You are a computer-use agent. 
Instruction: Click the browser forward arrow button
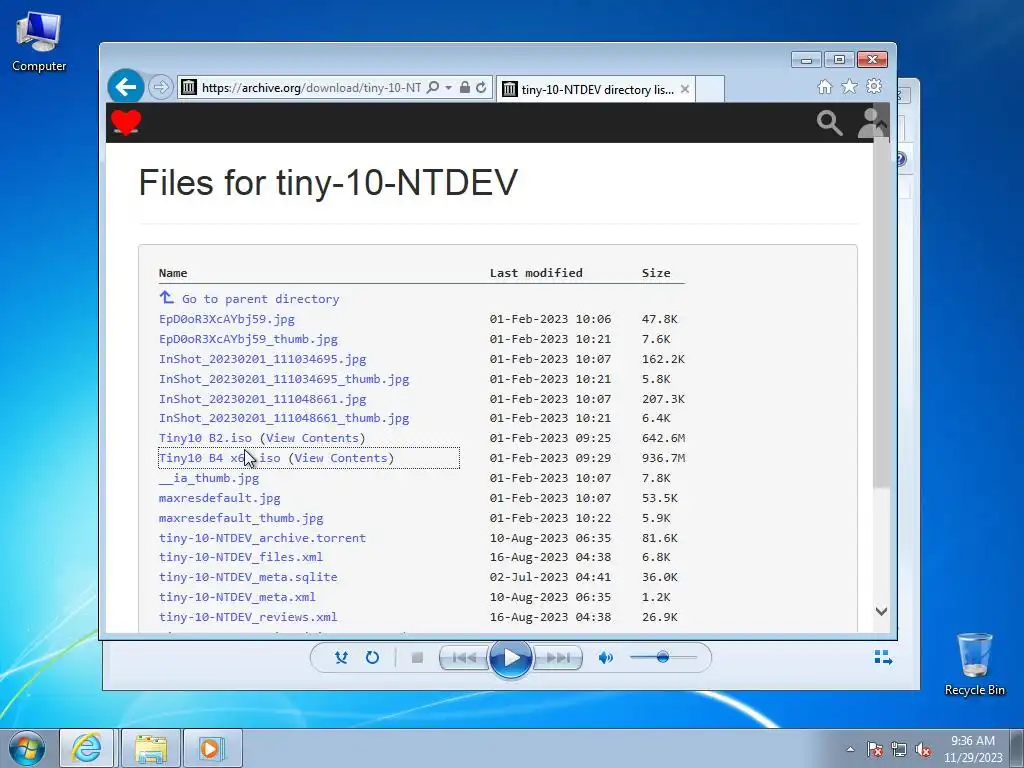(x=160, y=87)
